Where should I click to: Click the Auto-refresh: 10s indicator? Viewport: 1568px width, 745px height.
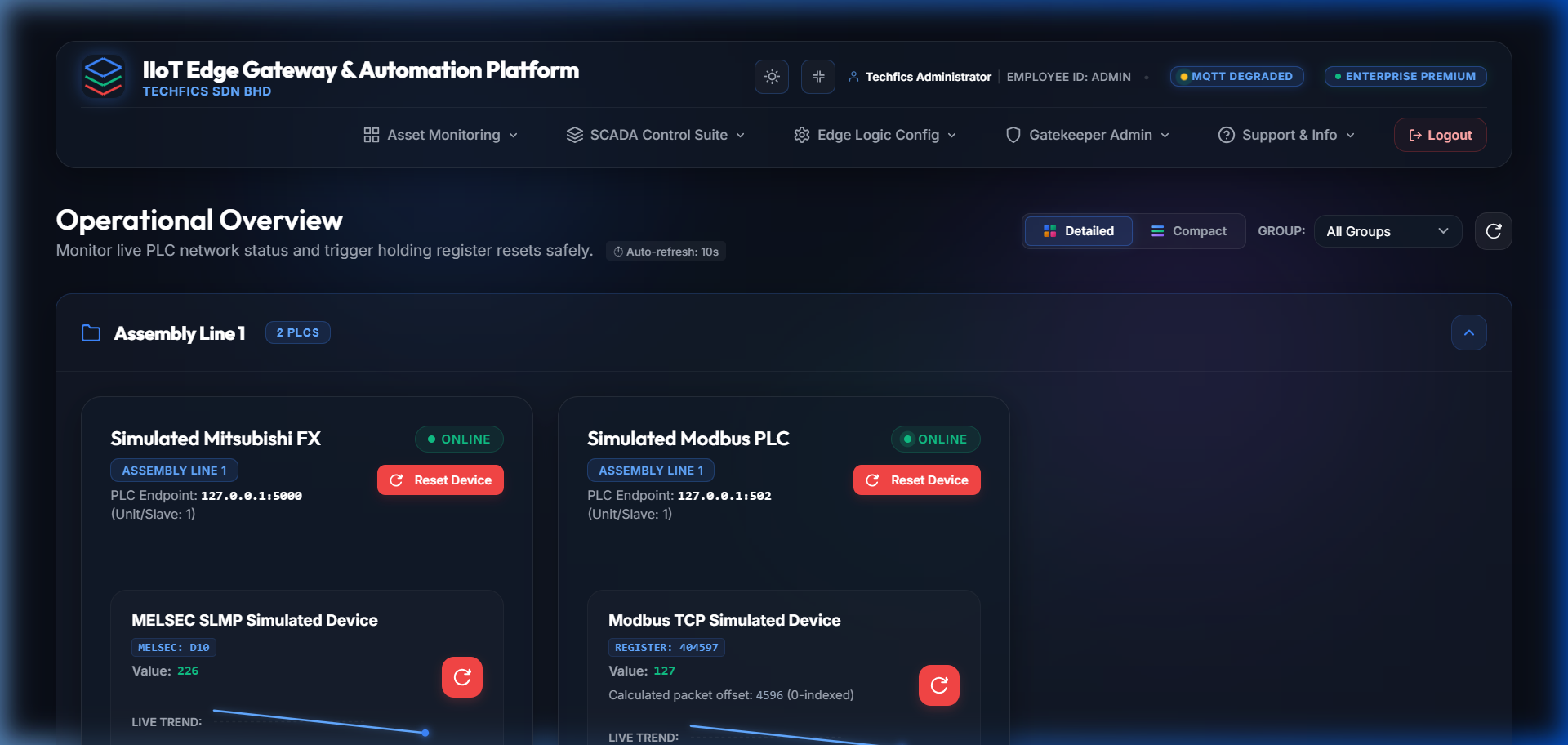point(666,252)
